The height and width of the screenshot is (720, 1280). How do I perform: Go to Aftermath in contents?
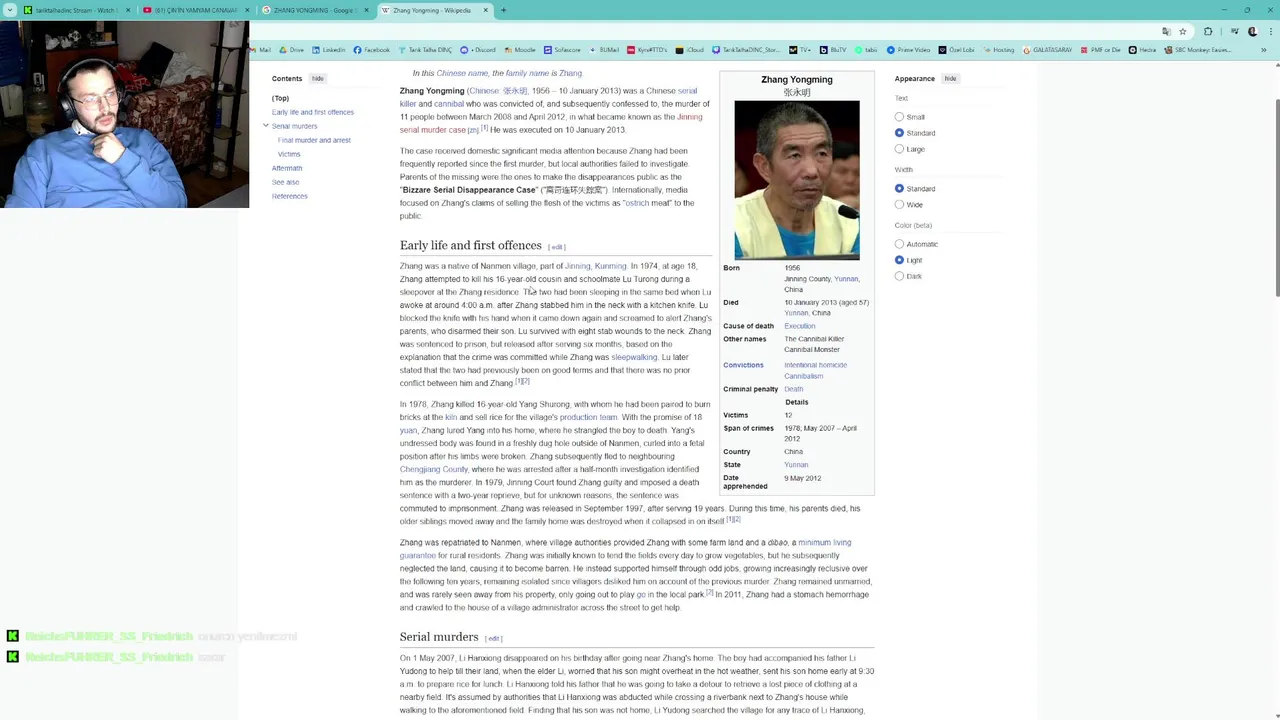pos(287,168)
